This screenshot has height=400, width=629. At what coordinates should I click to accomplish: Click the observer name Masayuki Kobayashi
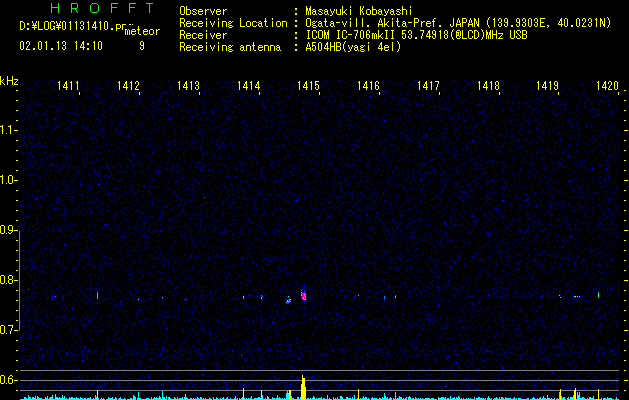pyautogui.click(x=359, y=11)
